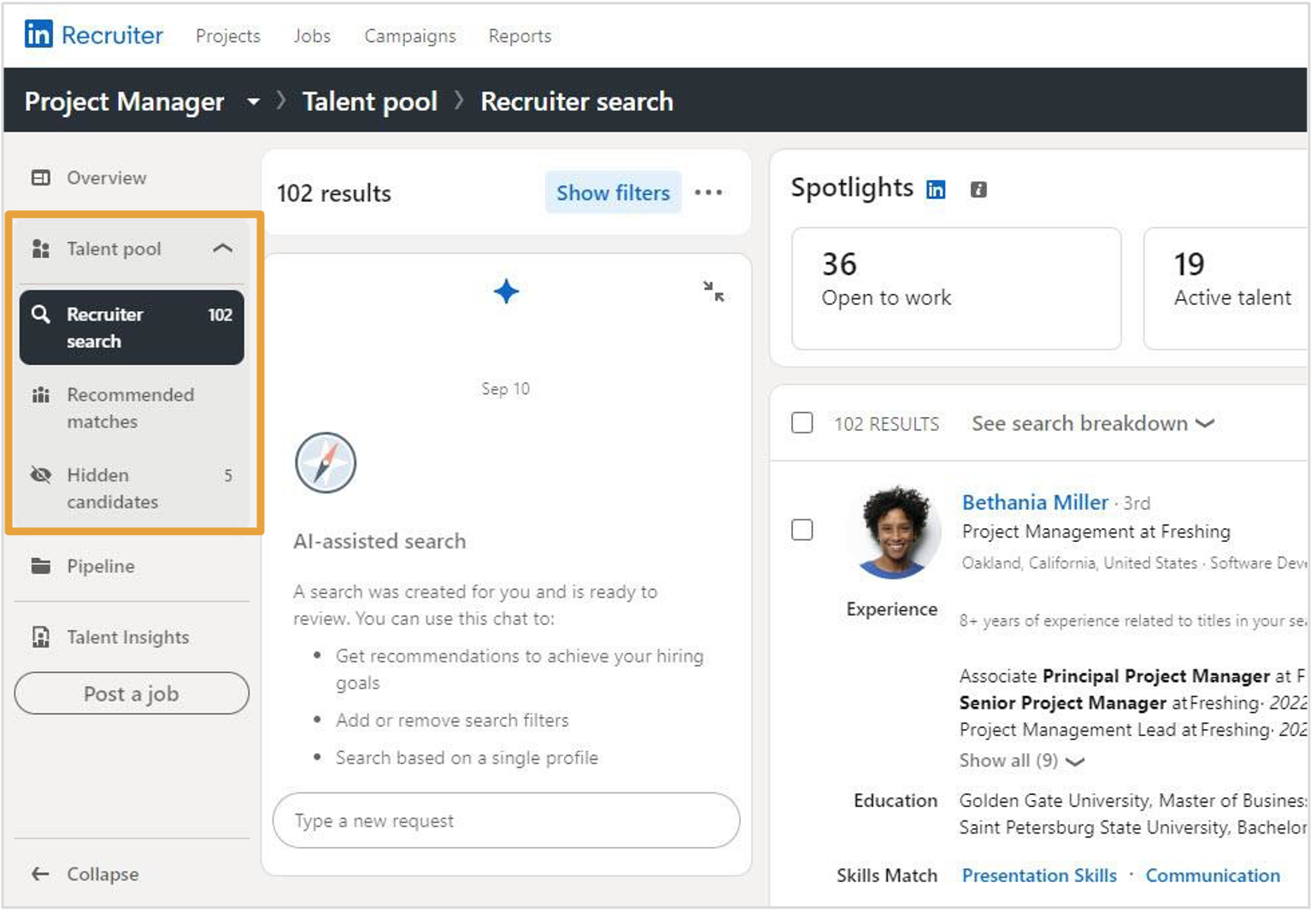The image size is (1316, 912).
Task: Click Saint Petersburg State University entry
Action: [1133, 827]
